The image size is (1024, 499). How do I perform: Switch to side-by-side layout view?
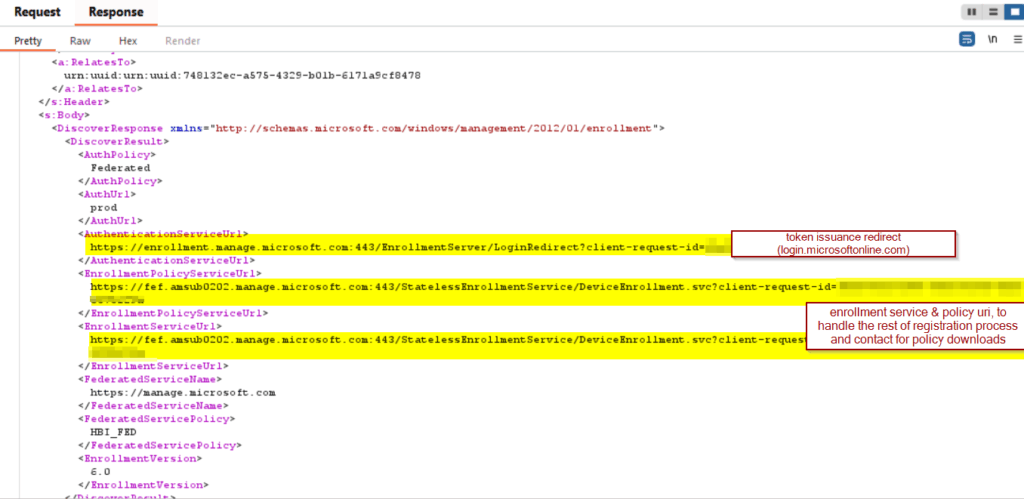(x=970, y=12)
